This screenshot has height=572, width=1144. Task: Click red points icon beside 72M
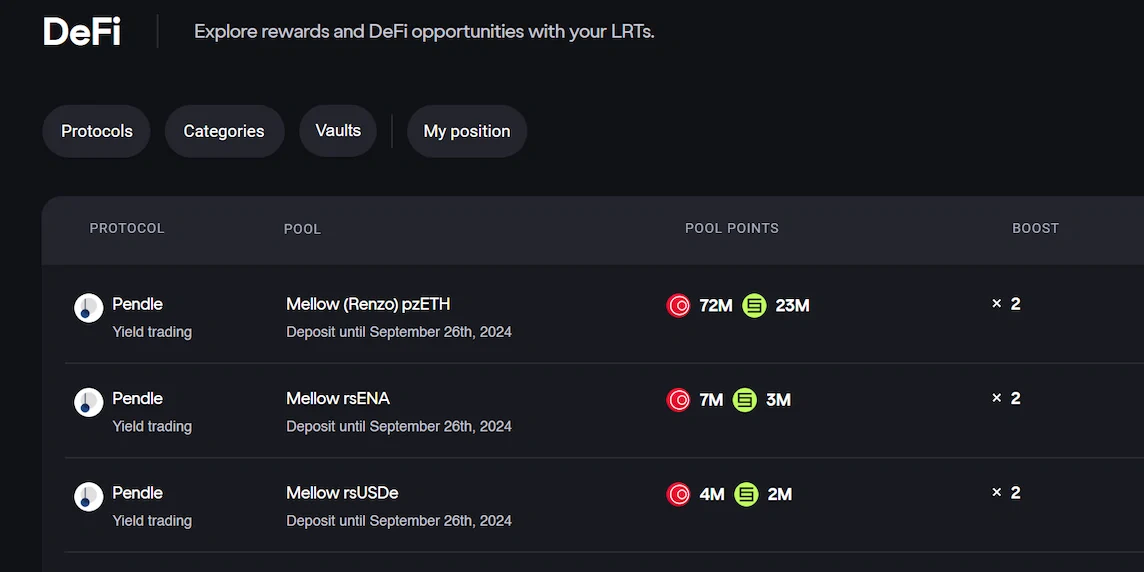click(679, 306)
